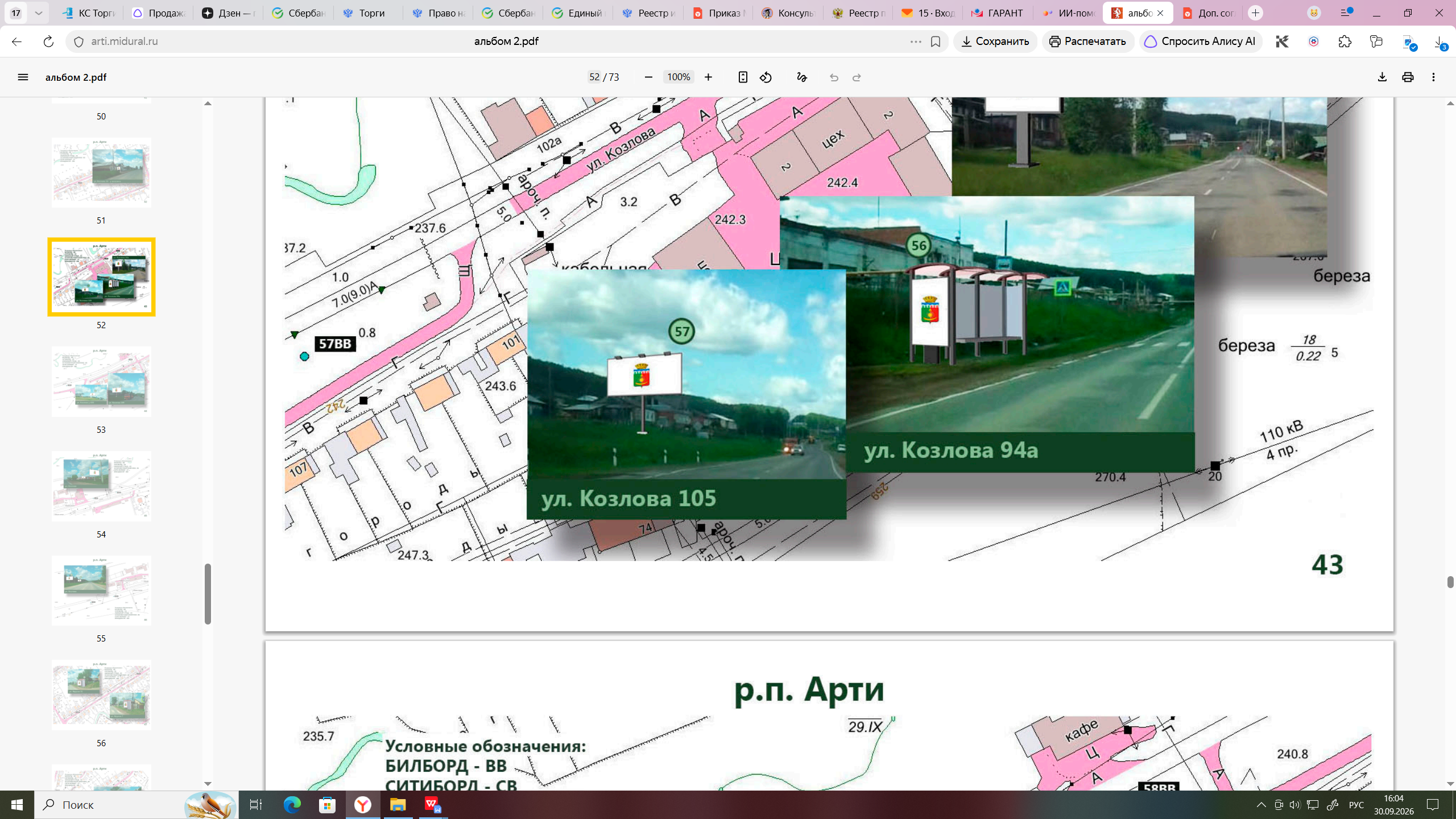1456x819 pixels.
Task: Open the browser extensions puzzle icon
Action: click(x=1345, y=42)
